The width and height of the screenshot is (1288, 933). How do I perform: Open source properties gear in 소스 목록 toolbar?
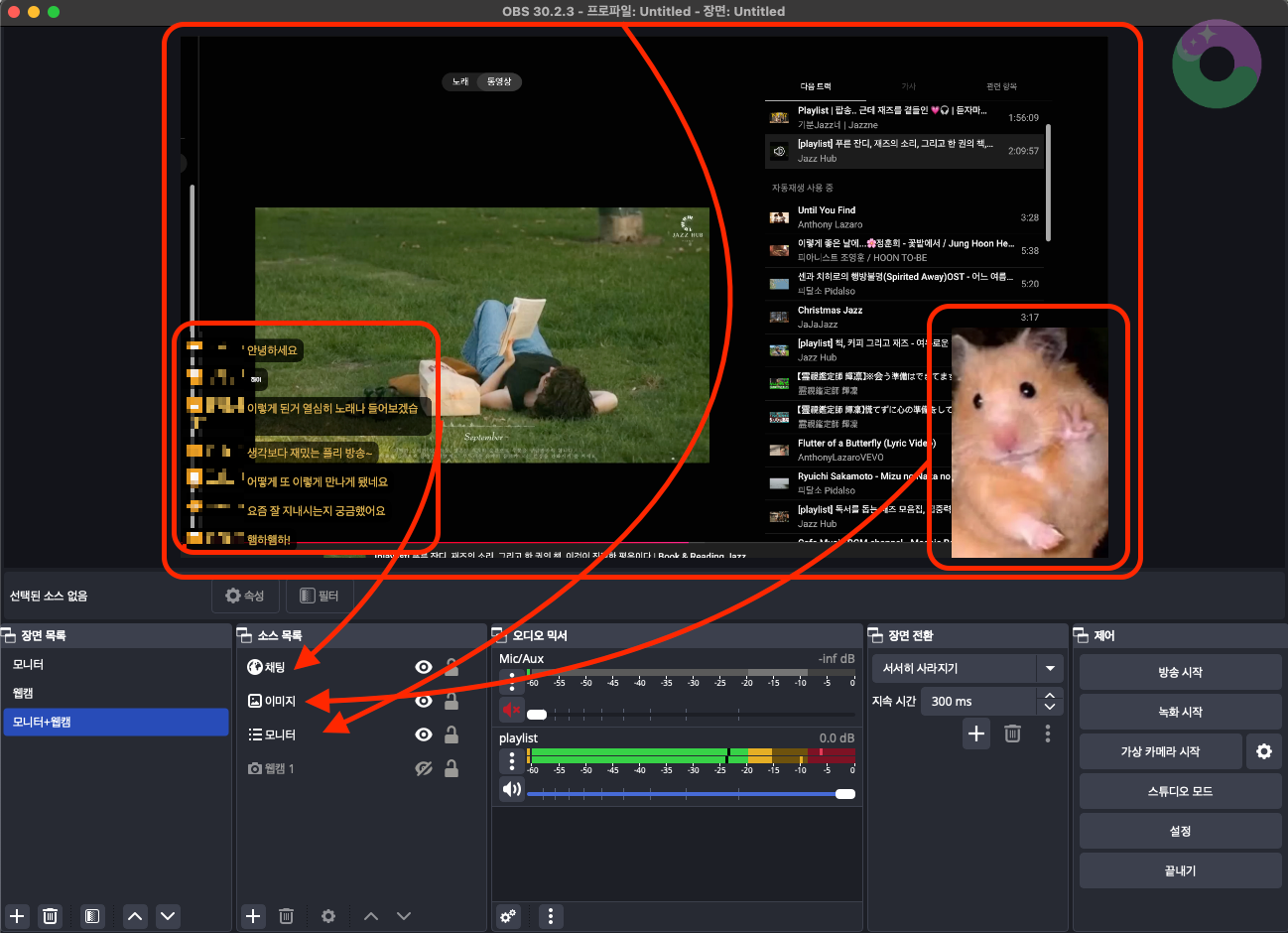(328, 916)
